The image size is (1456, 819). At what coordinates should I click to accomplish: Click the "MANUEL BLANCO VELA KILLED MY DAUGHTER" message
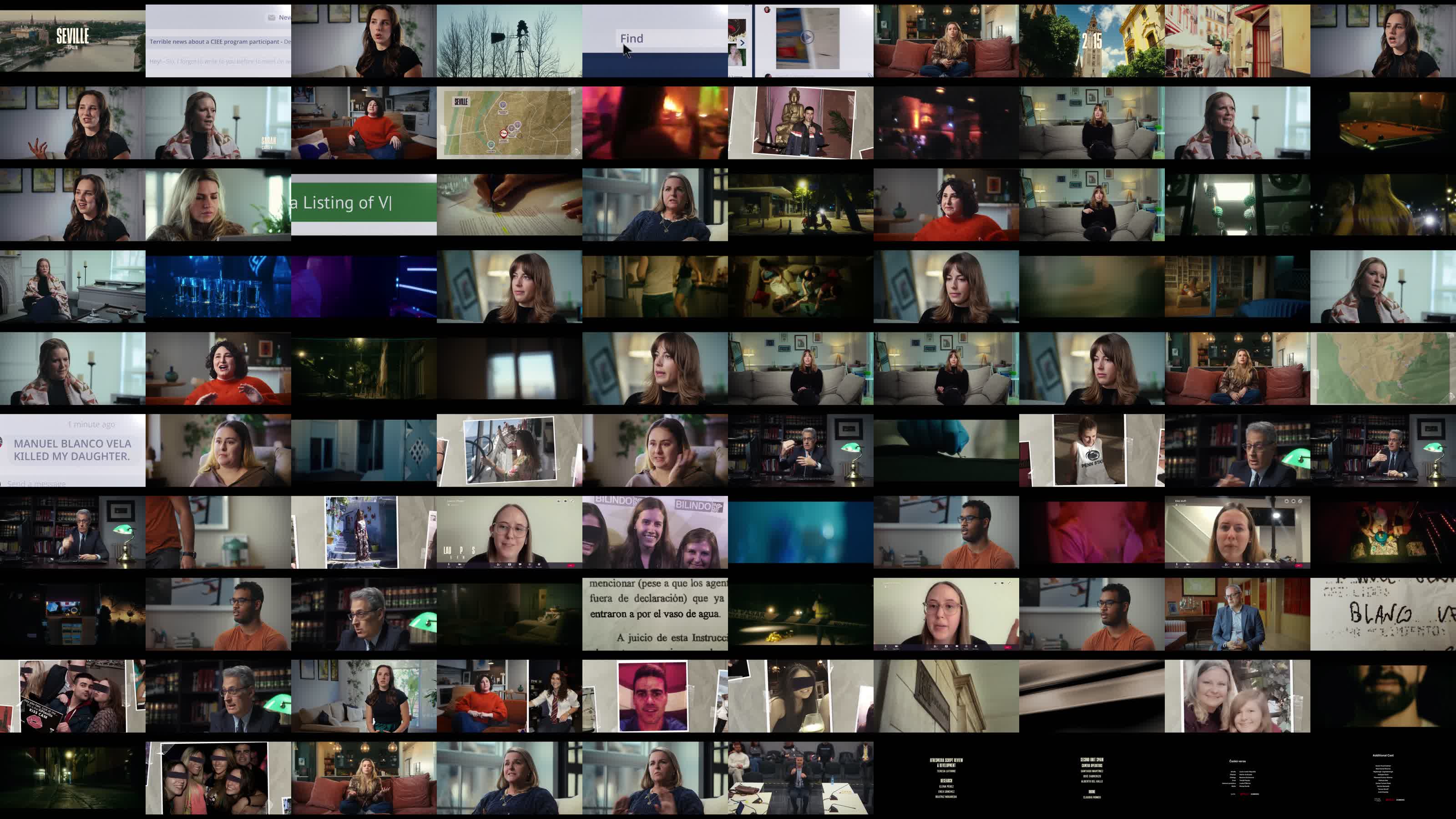(72, 450)
